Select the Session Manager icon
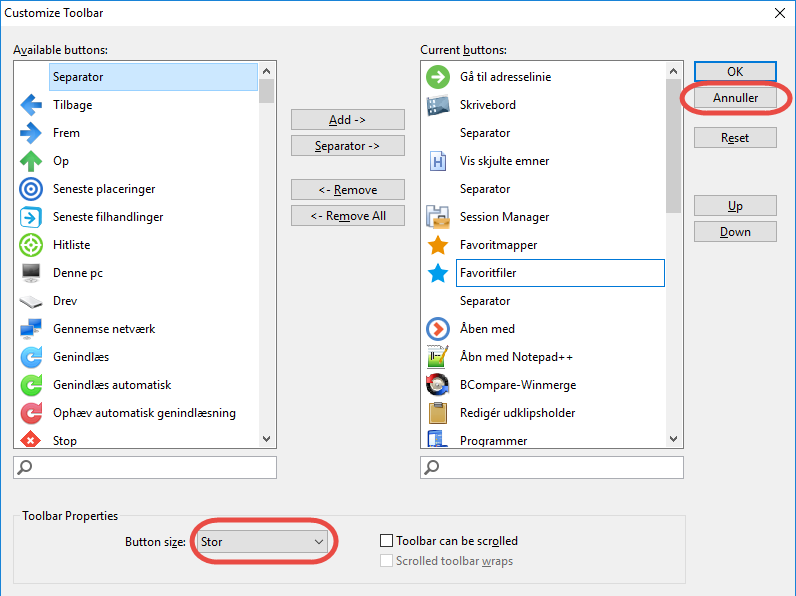Screen dimensions: 796x596 438,217
